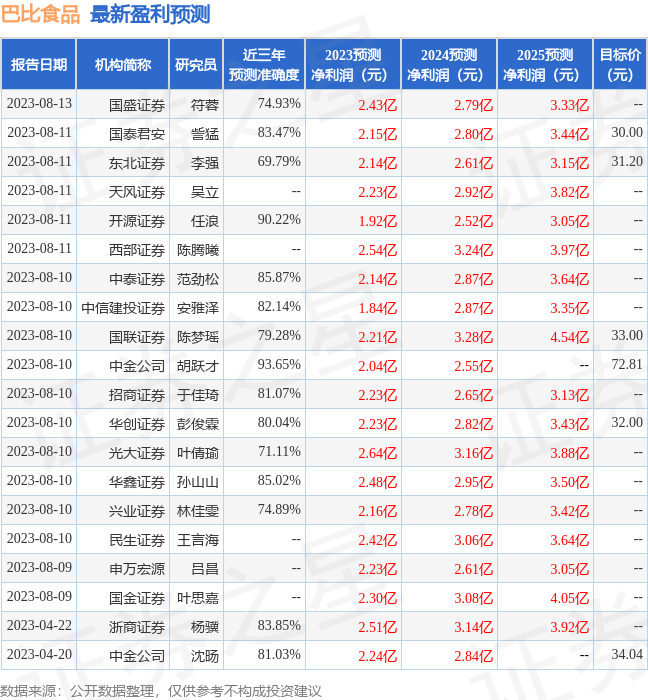The height and width of the screenshot is (700, 648).
Task: Click 2023 forecast value 1.84亿
Action: click(x=378, y=308)
